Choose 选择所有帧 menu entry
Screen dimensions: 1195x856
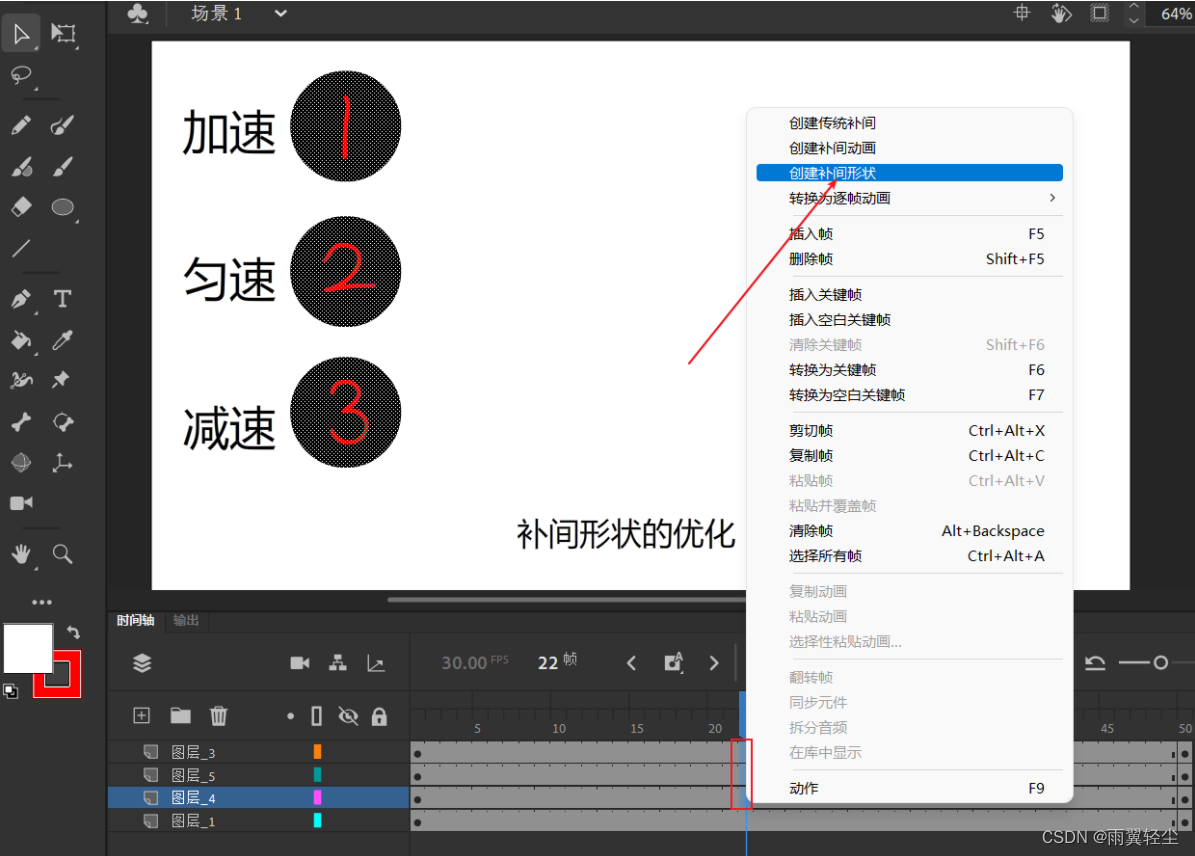point(909,556)
